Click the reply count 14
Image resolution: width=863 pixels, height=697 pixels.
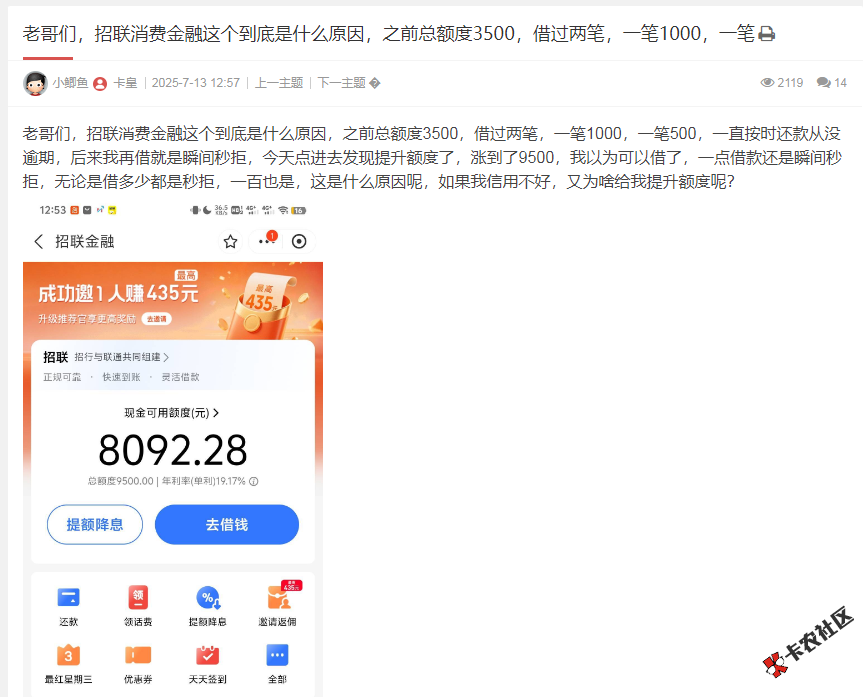click(x=840, y=83)
